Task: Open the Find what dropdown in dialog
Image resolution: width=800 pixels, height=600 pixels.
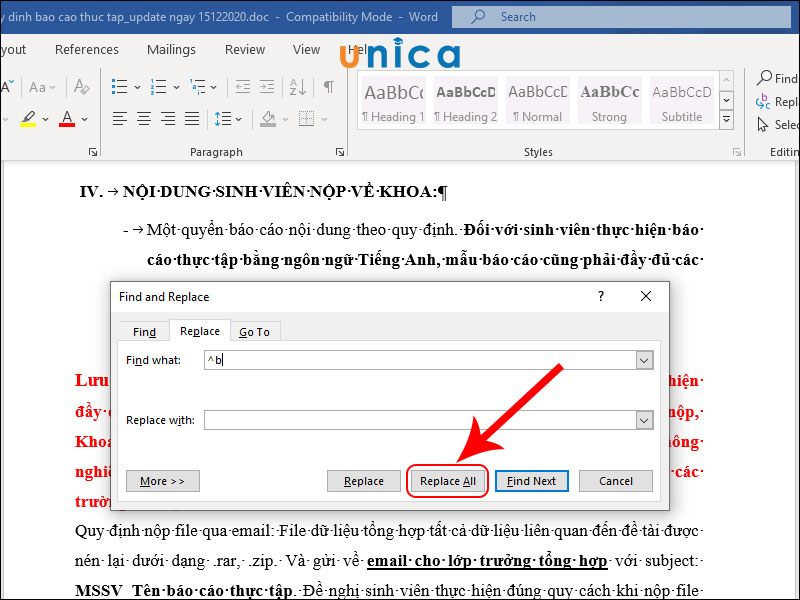Action: pyautogui.click(x=645, y=360)
